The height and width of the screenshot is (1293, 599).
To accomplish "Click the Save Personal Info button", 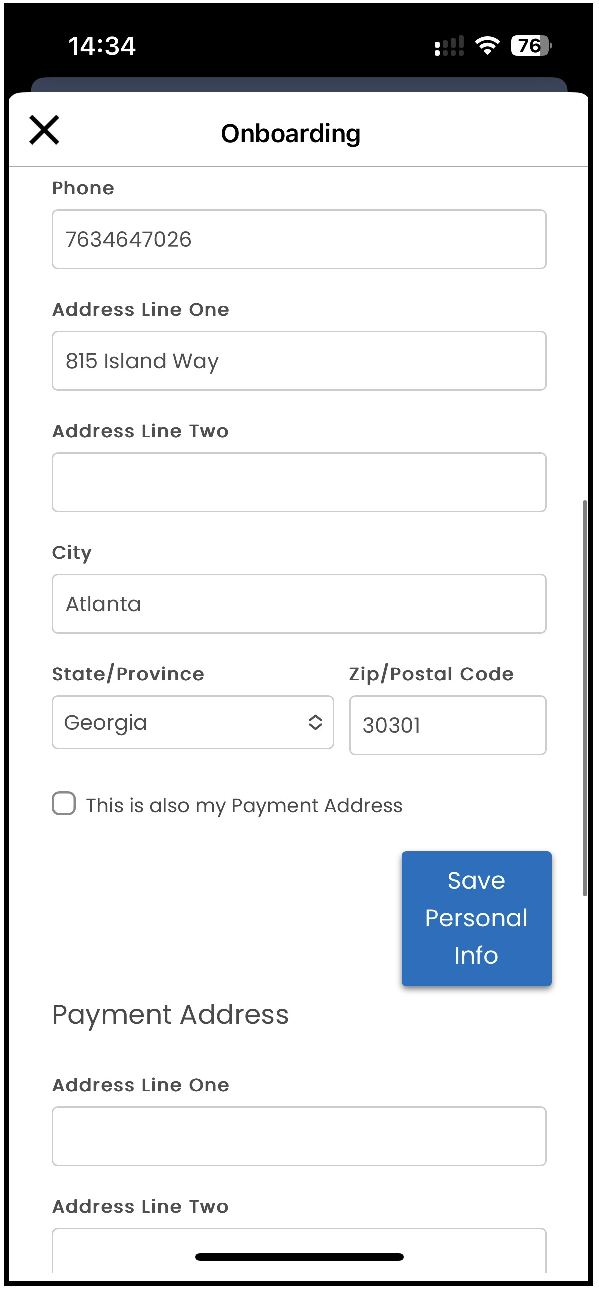I will click(x=477, y=918).
